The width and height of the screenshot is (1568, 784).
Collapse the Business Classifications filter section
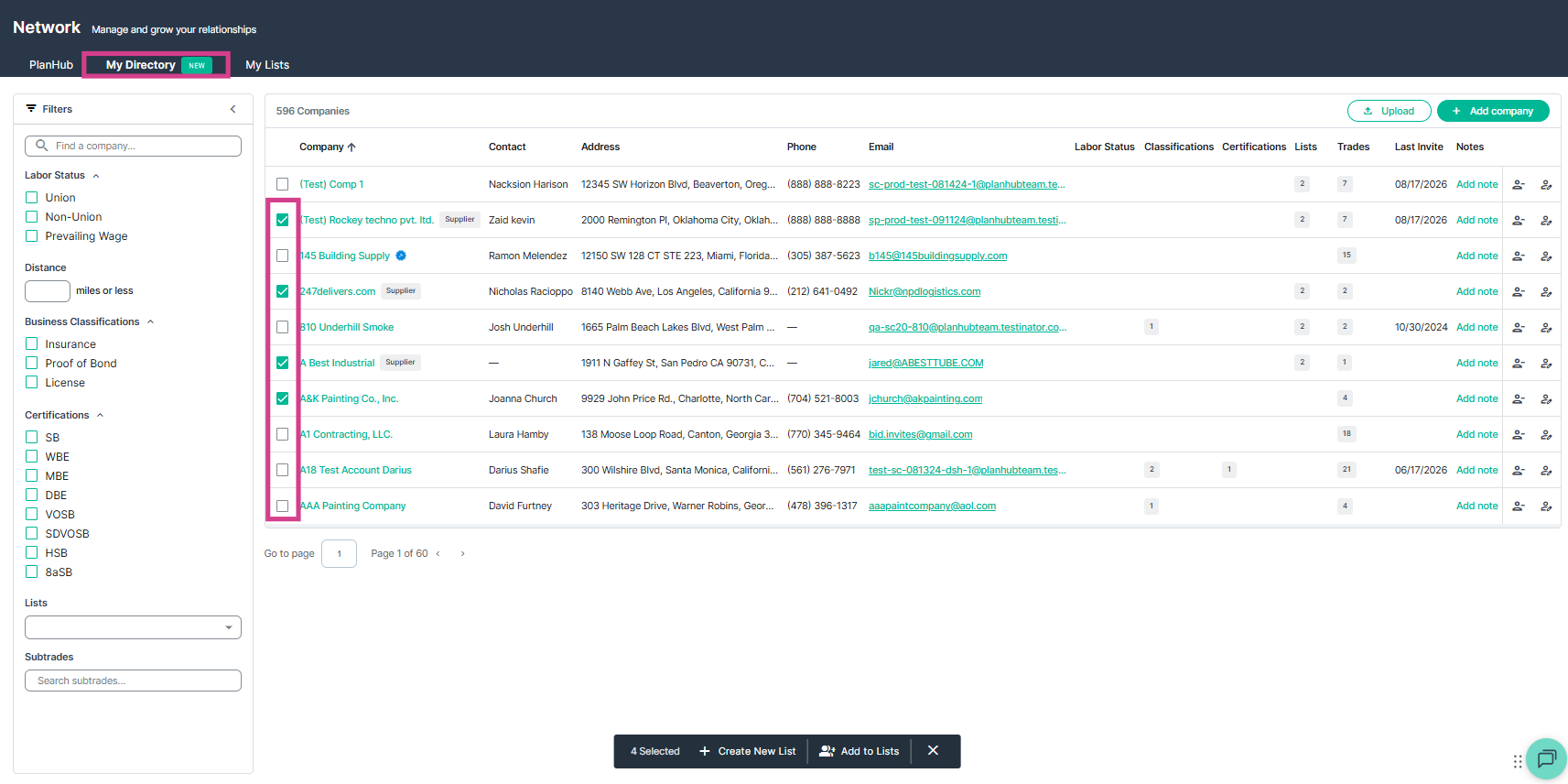pos(151,322)
